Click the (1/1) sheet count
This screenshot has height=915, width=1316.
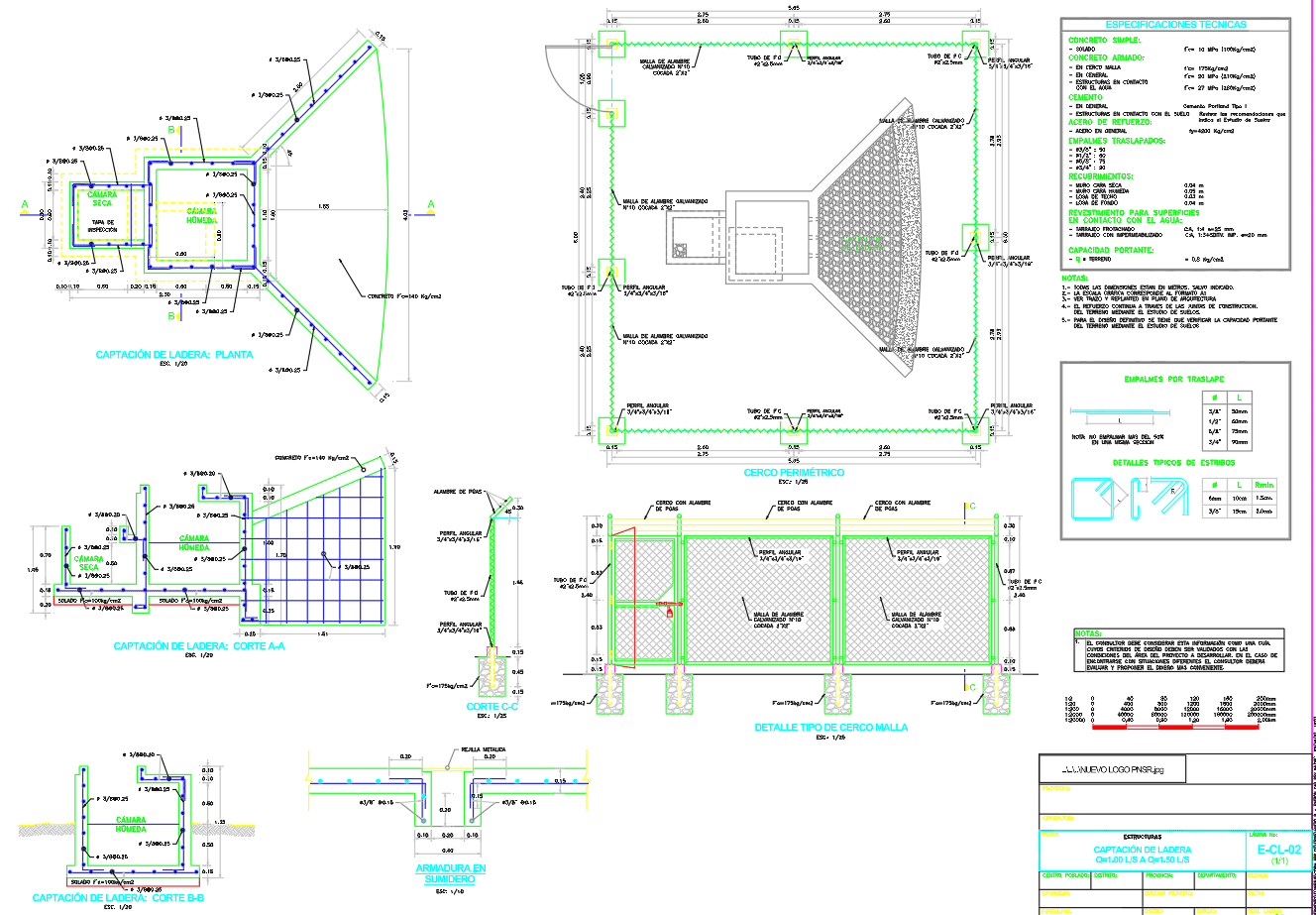click(1279, 861)
